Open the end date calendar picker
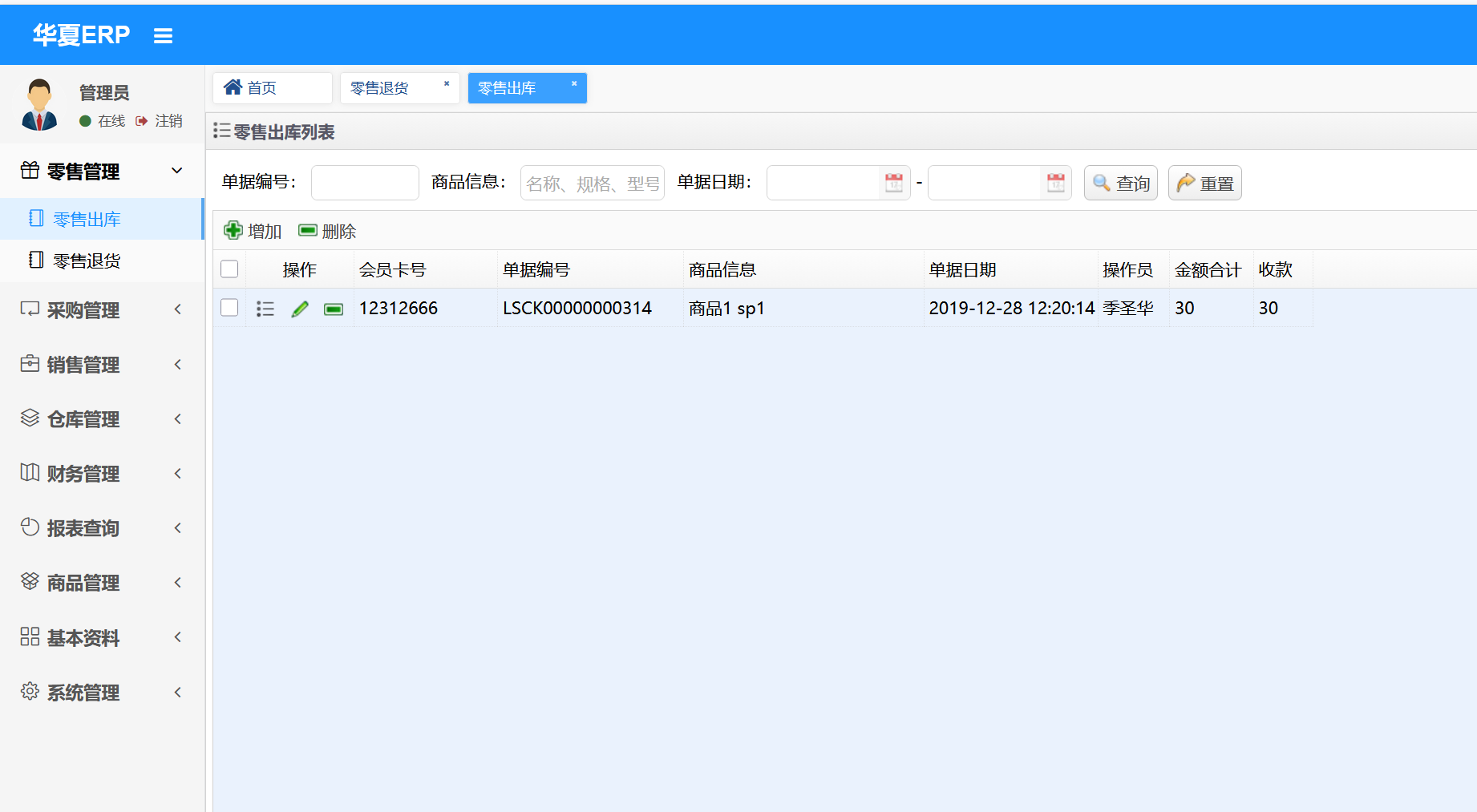 1056,183
